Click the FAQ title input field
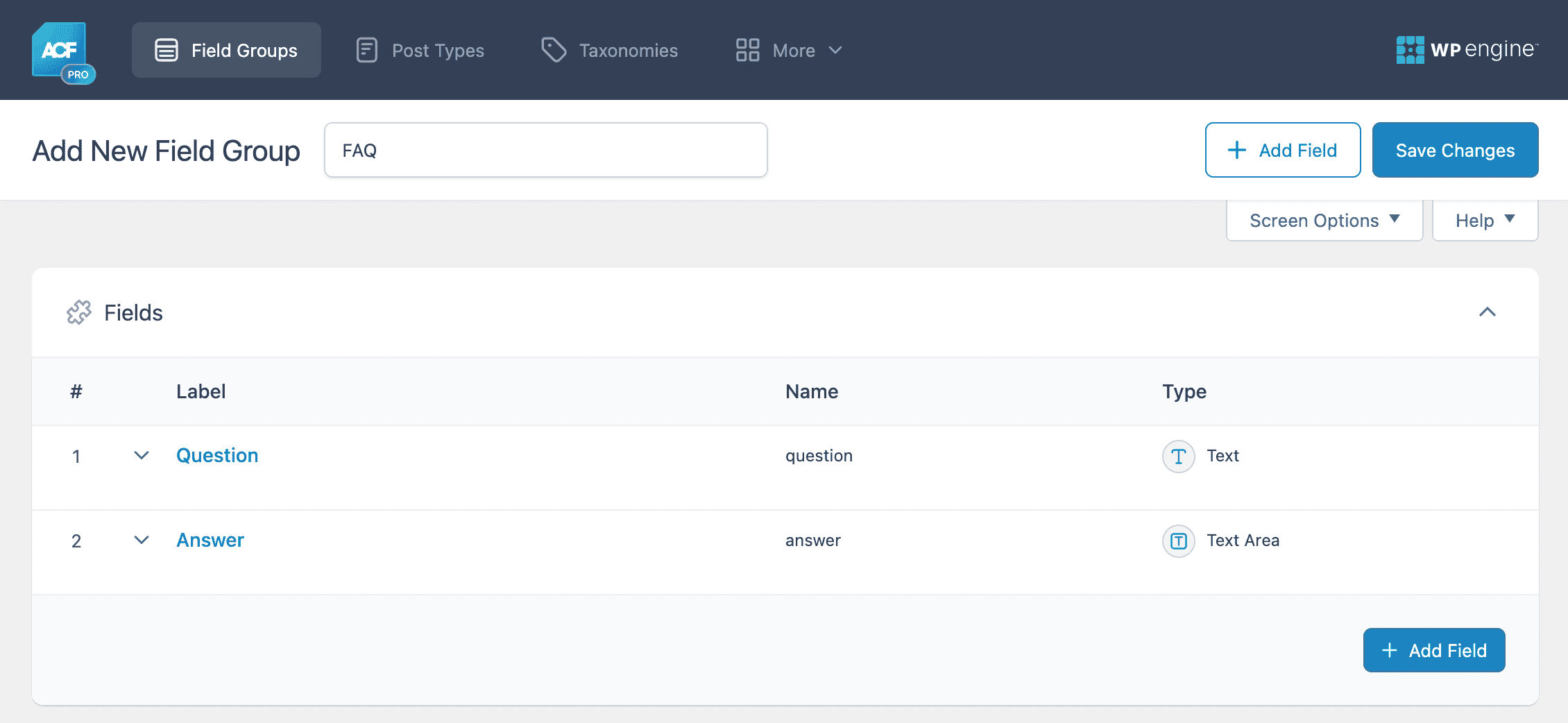 [x=545, y=150]
